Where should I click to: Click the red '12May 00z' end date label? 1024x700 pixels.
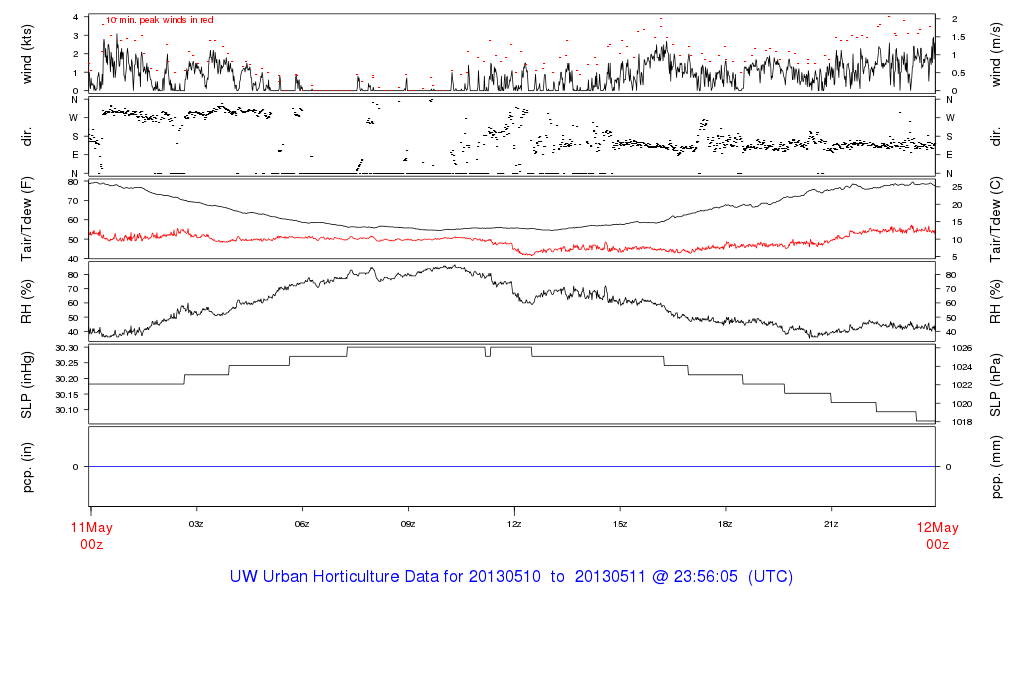937,535
